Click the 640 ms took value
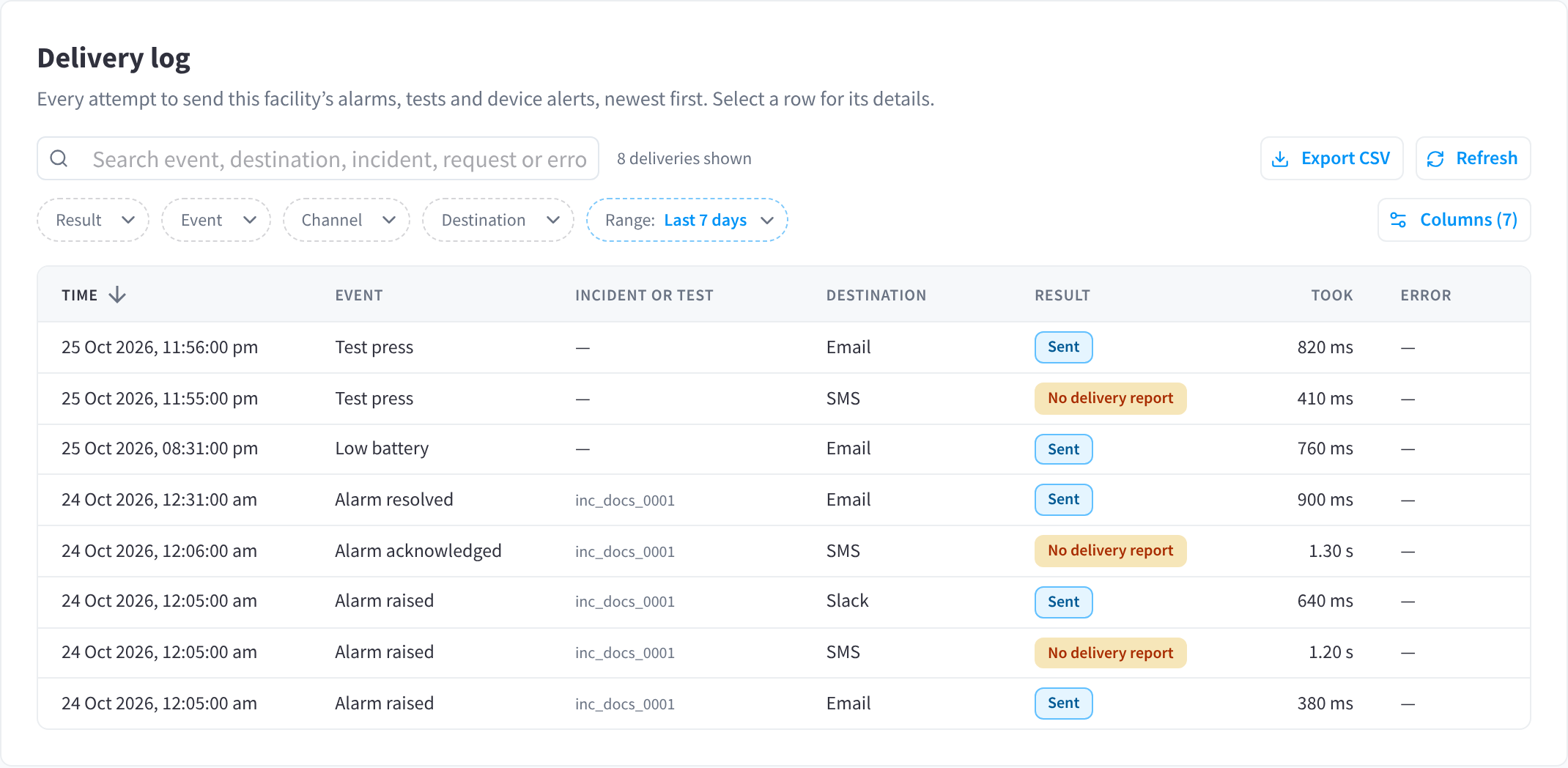Image resolution: width=1568 pixels, height=768 pixels. 1325,601
